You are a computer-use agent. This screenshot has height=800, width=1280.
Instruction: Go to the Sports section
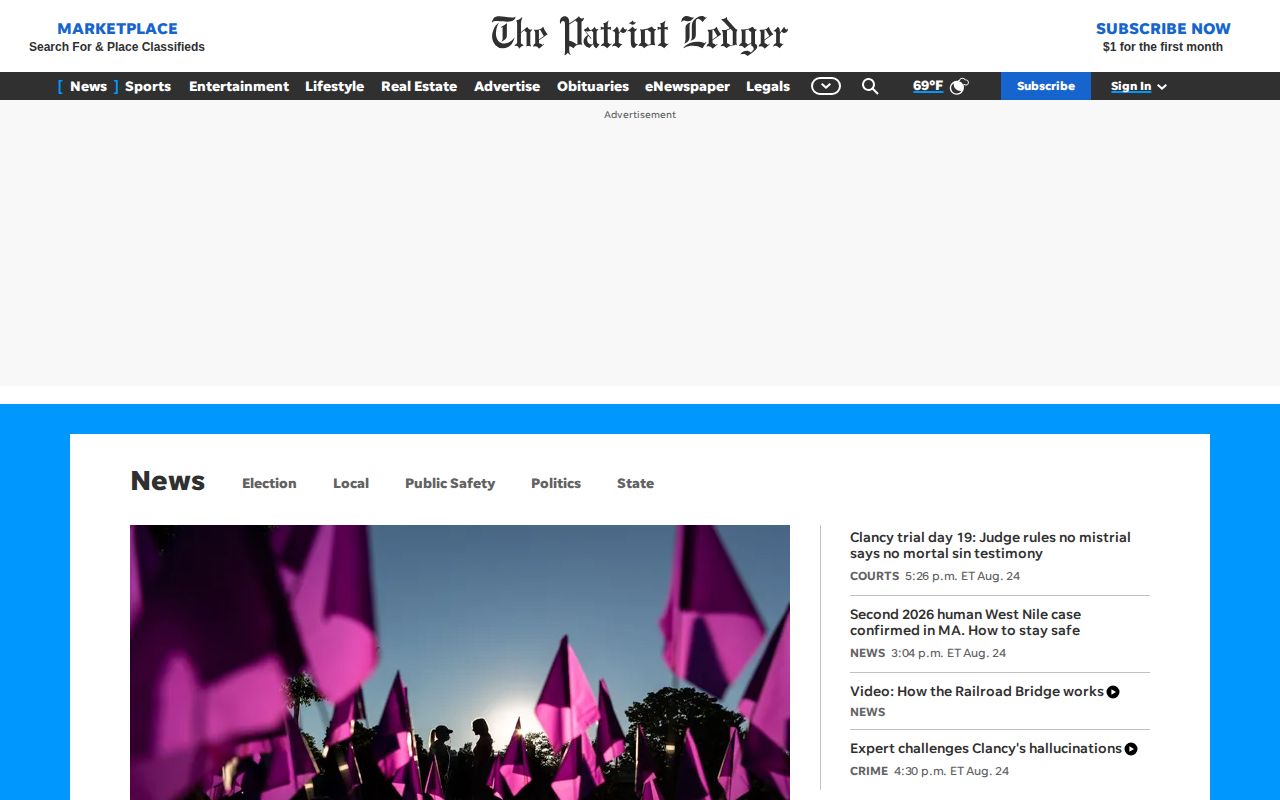tap(148, 86)
